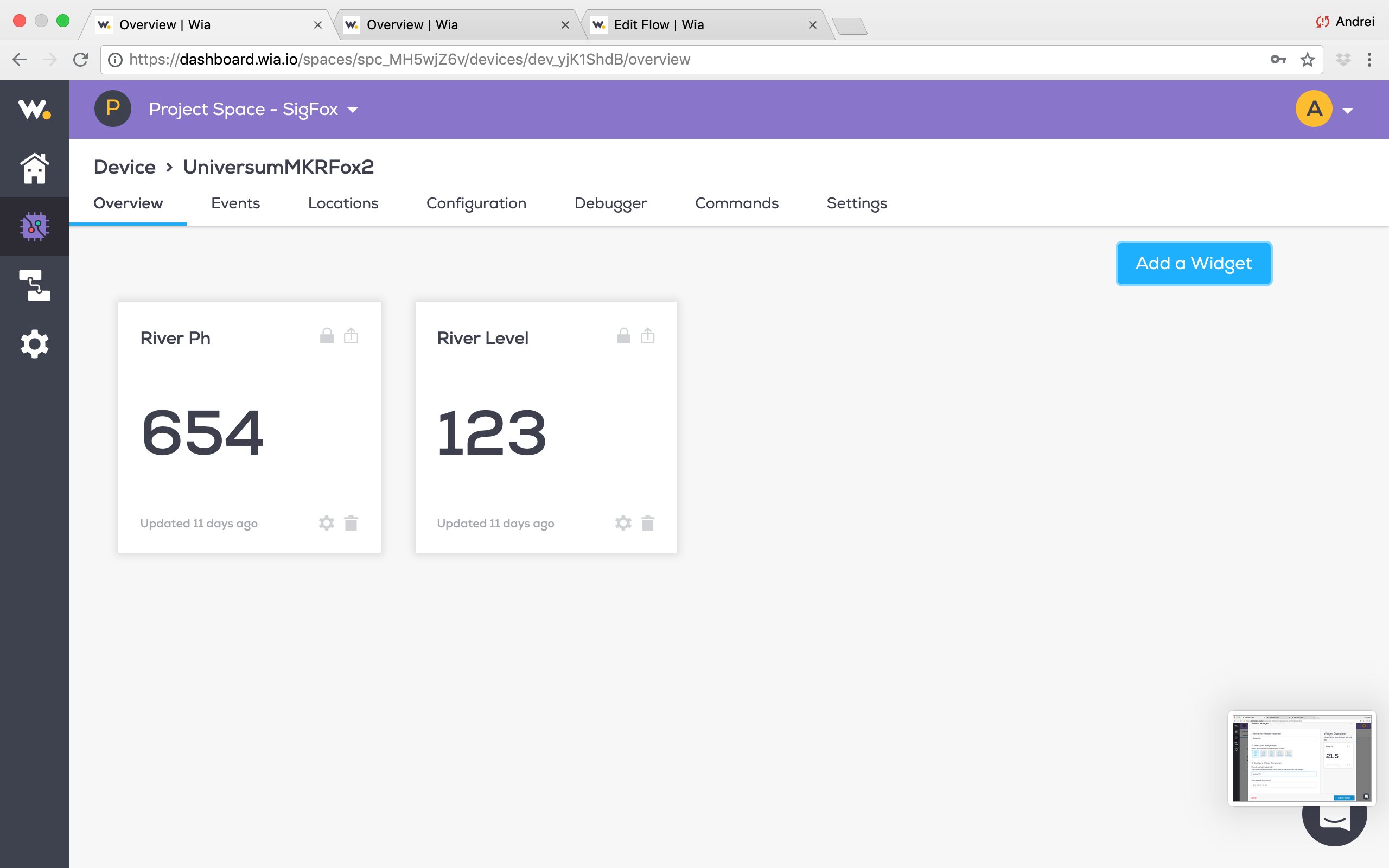This screenshot has width=1389, height=868.
Task: Toggle the lock on River Level widget
Action: pos(624,336)
